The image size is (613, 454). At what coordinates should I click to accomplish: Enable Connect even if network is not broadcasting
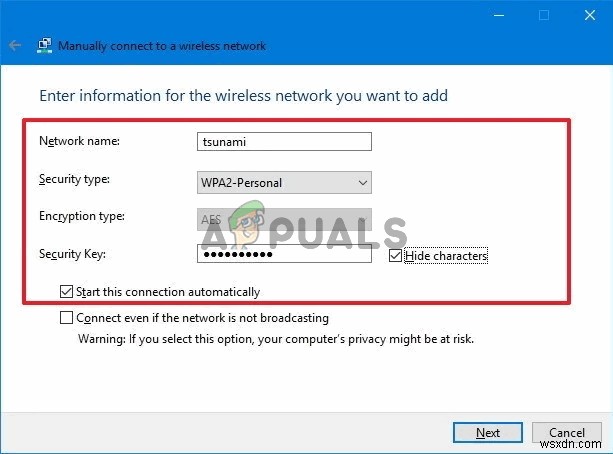click(x=67, y=318)
